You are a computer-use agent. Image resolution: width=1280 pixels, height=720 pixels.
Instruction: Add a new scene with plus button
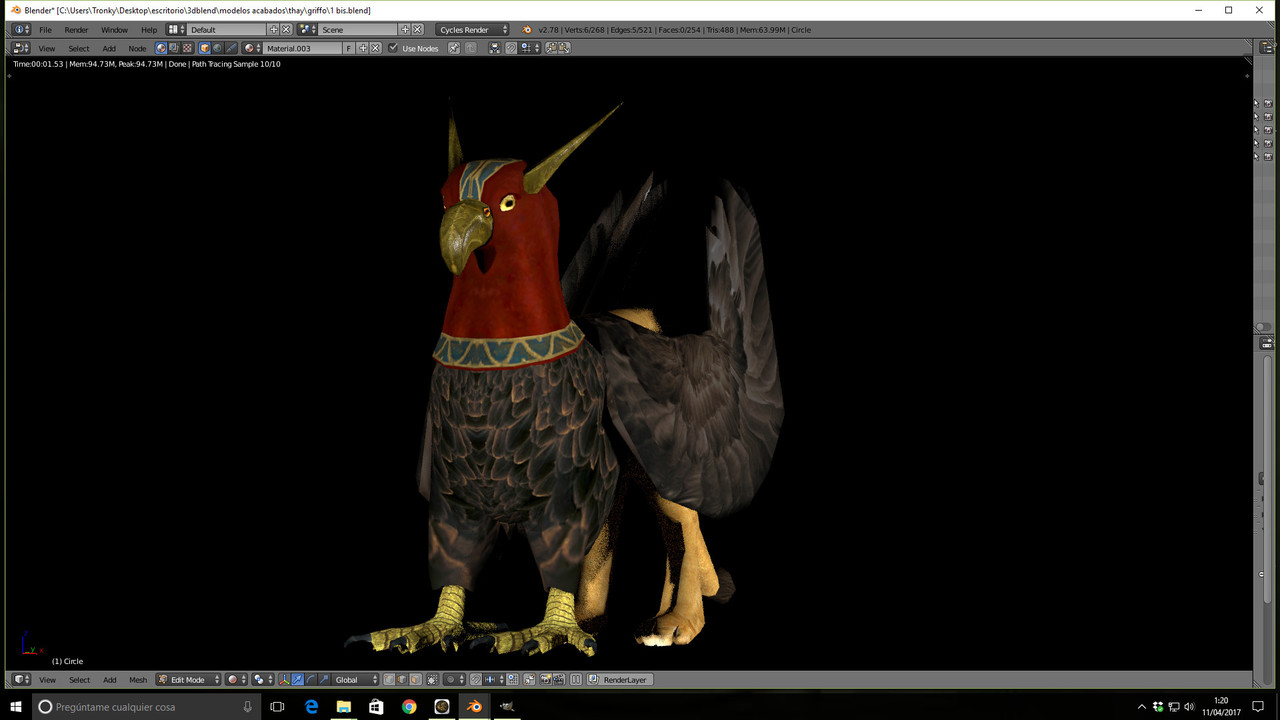point(405,29)
